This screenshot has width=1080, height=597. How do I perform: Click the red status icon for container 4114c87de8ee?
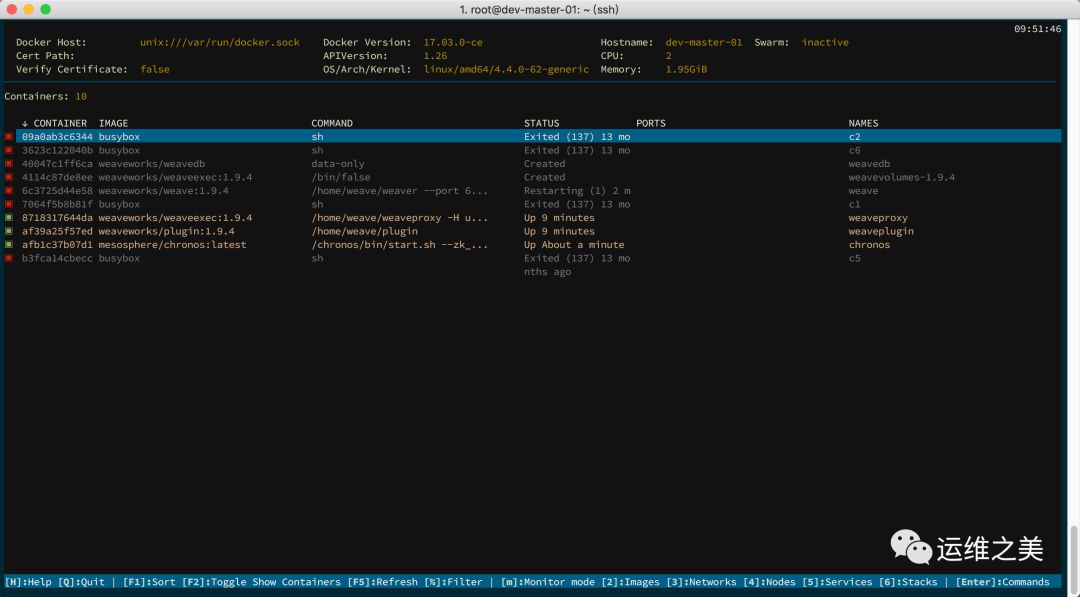coord(8,177)
